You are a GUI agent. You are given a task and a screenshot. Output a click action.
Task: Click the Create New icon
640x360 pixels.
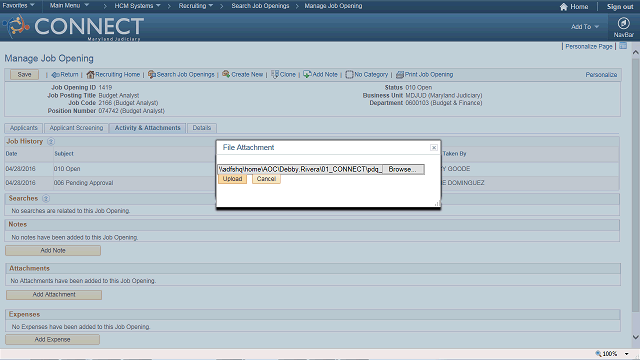point(226,74)
